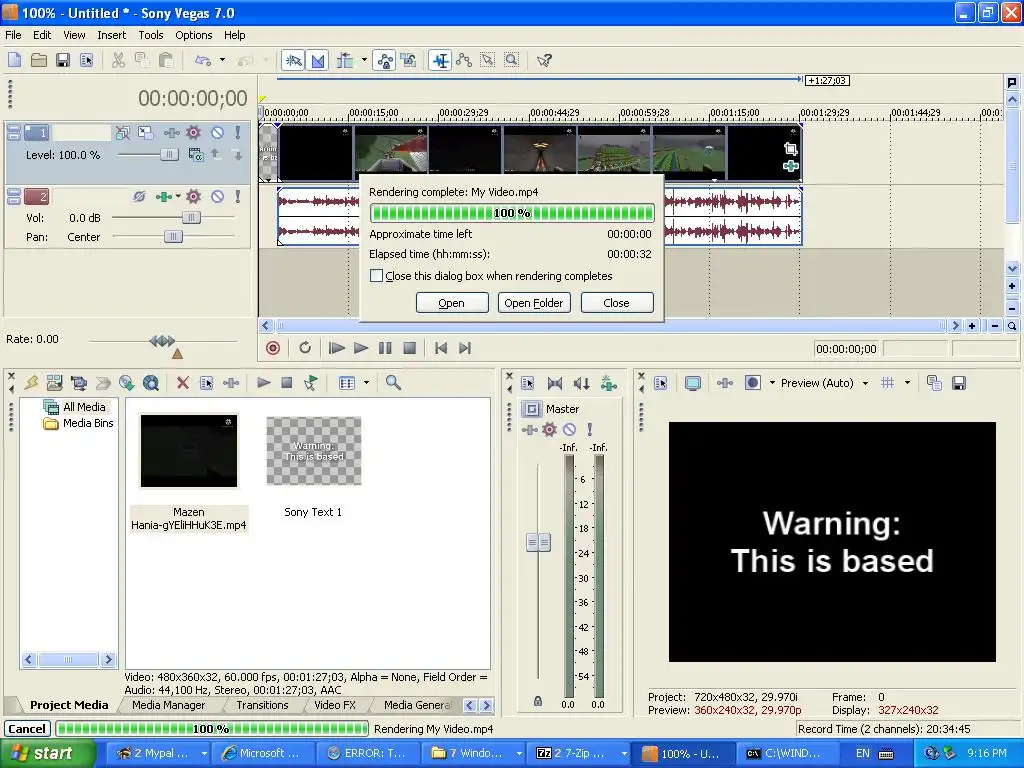Open a project with folder icon

39,61
